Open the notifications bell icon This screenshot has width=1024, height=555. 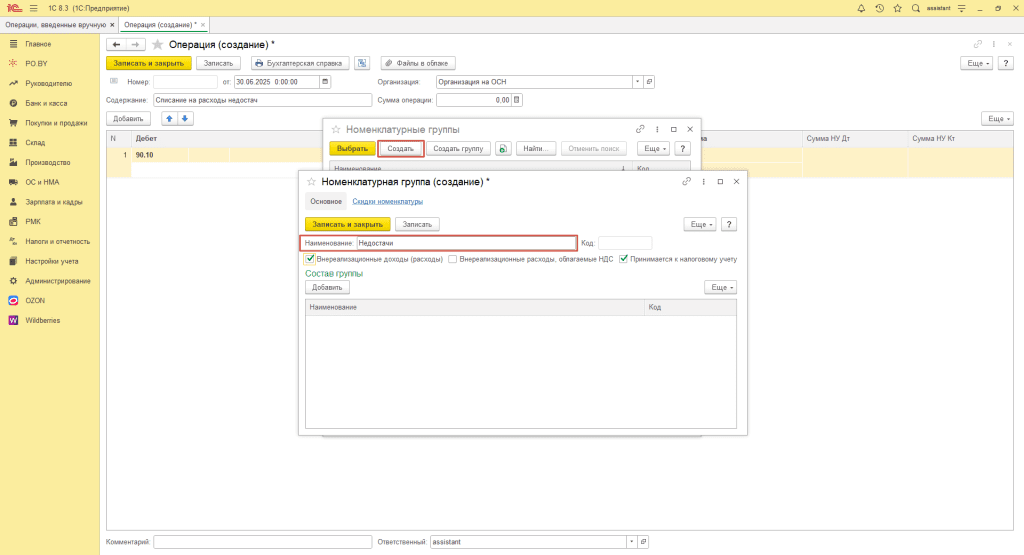point(861,8)
